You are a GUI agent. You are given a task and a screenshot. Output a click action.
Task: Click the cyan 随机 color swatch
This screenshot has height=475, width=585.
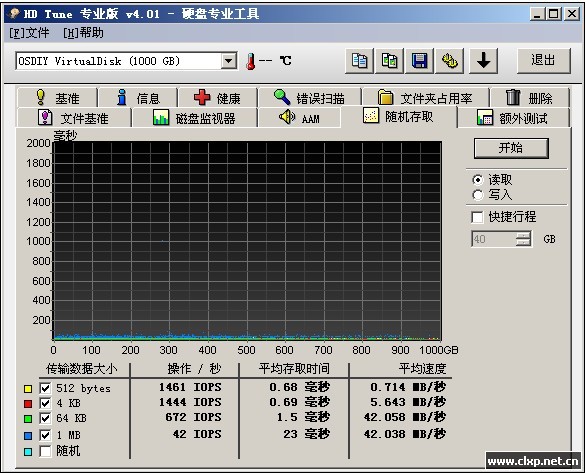pyautogui.click(x=28, y=452)
